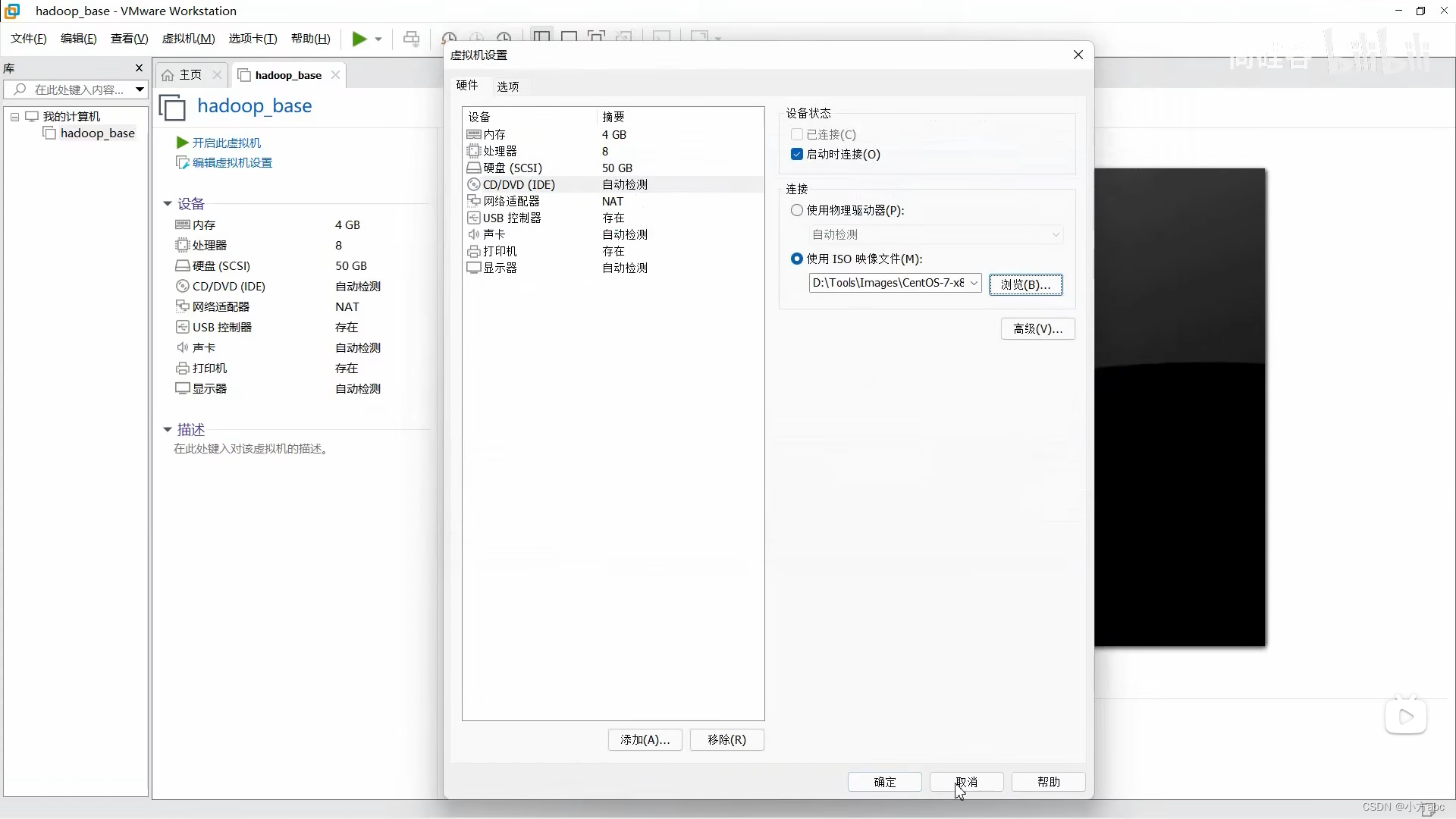Click the 帮助 button in settings dialog
The width and height of the screenshot is (1456, 819).
[1049, 782]
